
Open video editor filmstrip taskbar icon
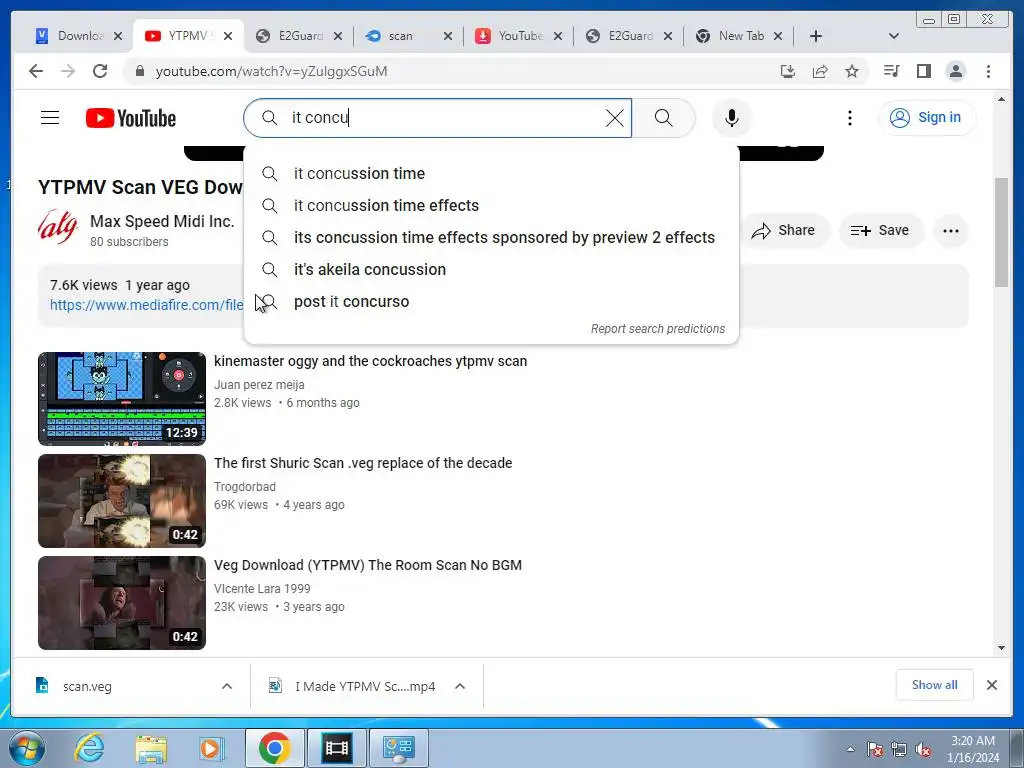(x=336, y=748)
